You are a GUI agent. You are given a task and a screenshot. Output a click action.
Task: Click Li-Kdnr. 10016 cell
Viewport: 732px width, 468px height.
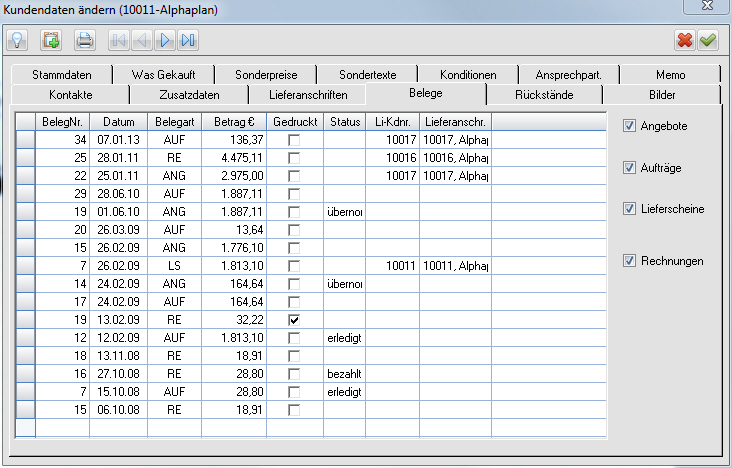click(x=393, y=158)
